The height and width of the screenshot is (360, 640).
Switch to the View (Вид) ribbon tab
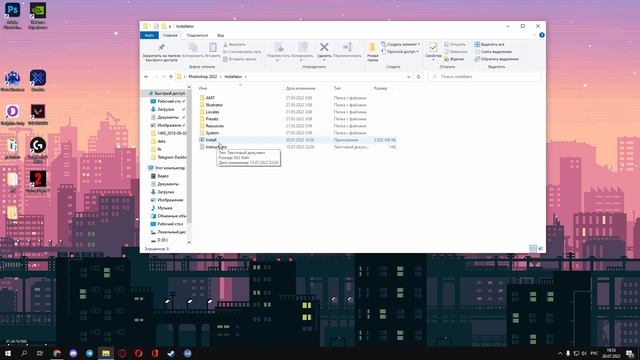220,35
